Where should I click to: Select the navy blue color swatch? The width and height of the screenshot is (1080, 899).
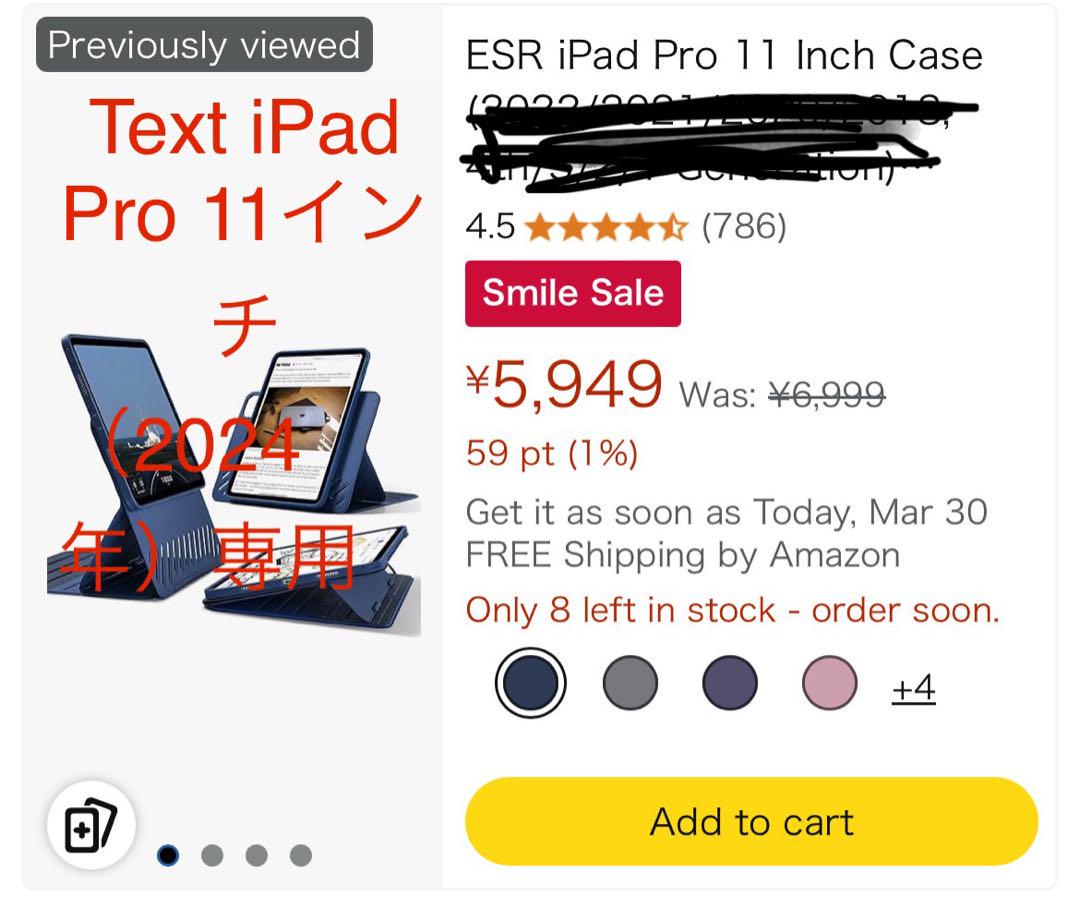[x=530, y=683]
